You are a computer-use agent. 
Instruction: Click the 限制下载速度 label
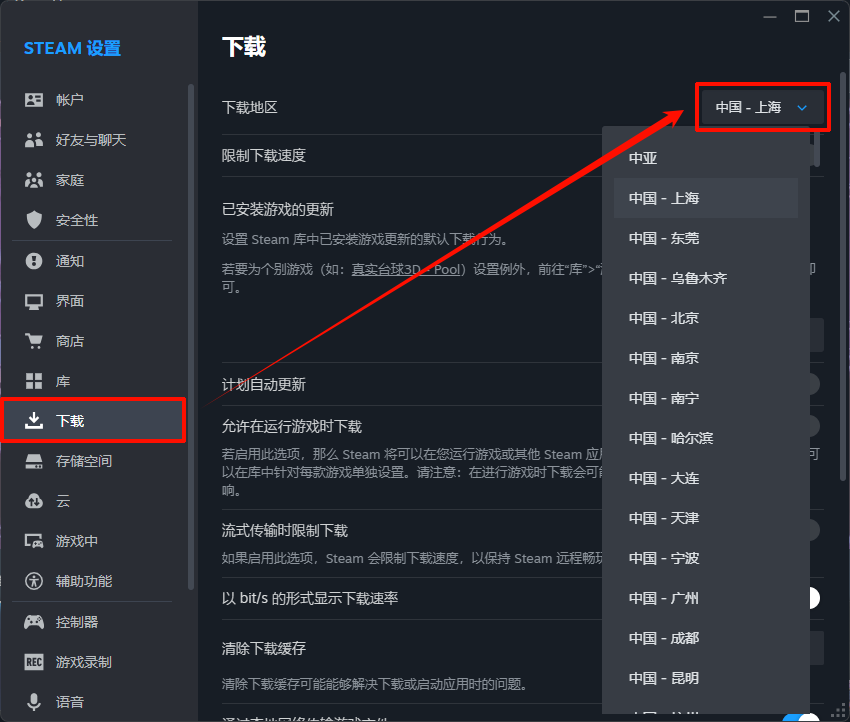[263, 156]
